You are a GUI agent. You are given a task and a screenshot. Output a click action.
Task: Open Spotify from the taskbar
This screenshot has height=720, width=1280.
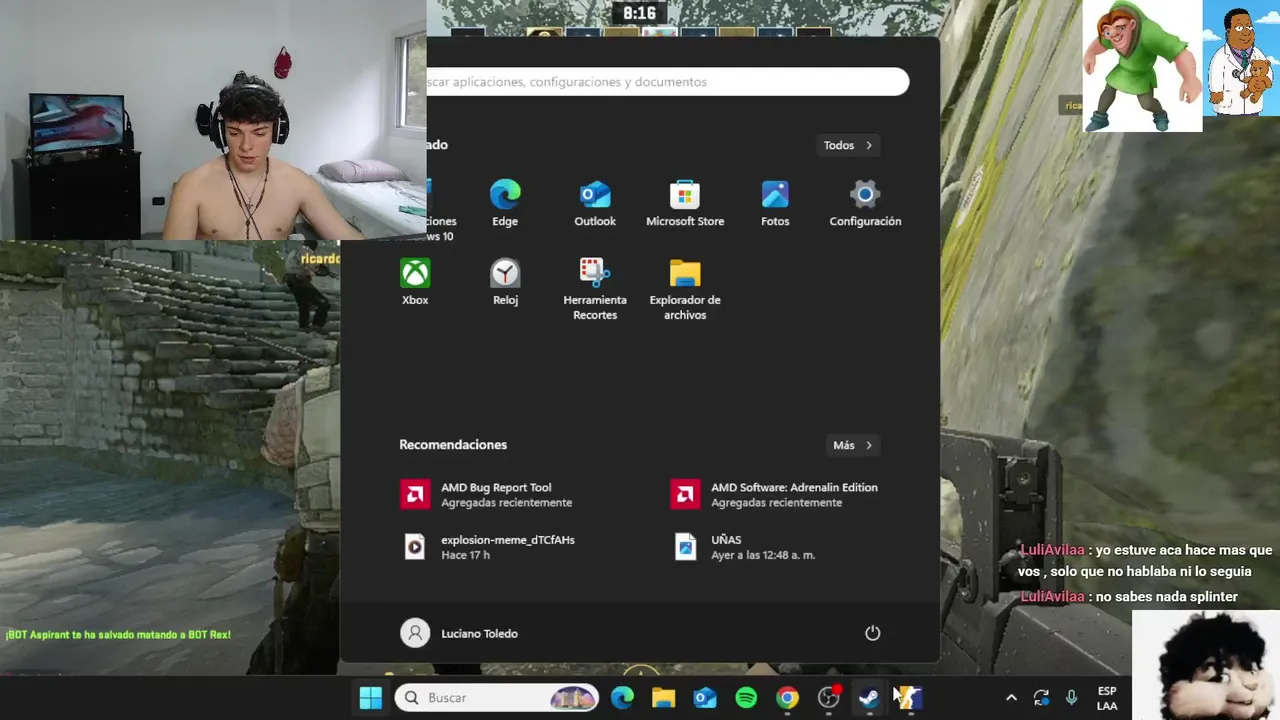pyautogui.click(x=746, y=697)
